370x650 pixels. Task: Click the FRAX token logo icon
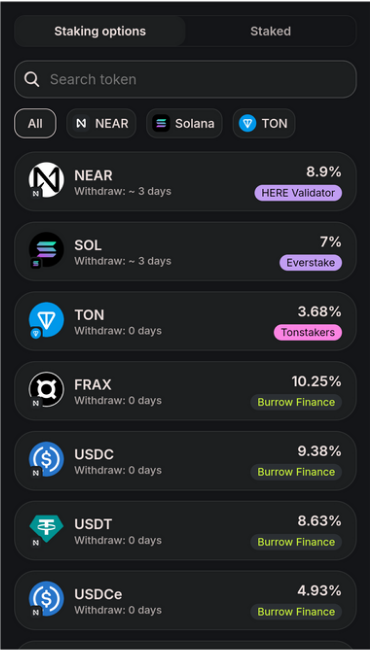(x=46, y=389)
